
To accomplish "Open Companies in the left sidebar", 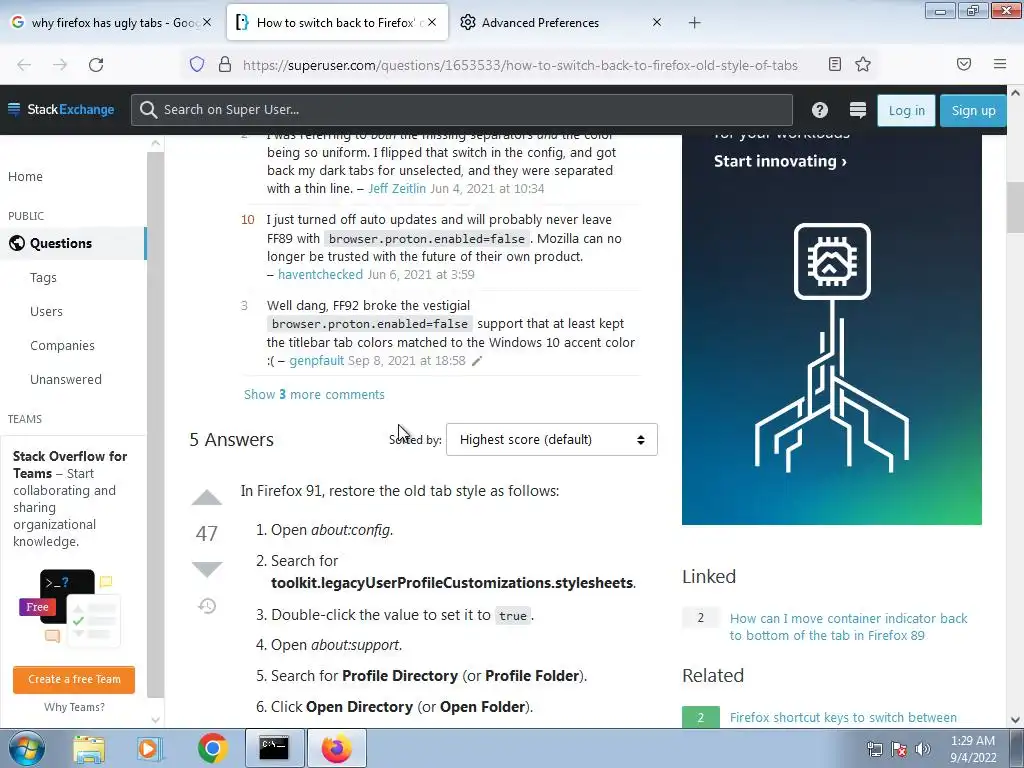I will point(62,345).
